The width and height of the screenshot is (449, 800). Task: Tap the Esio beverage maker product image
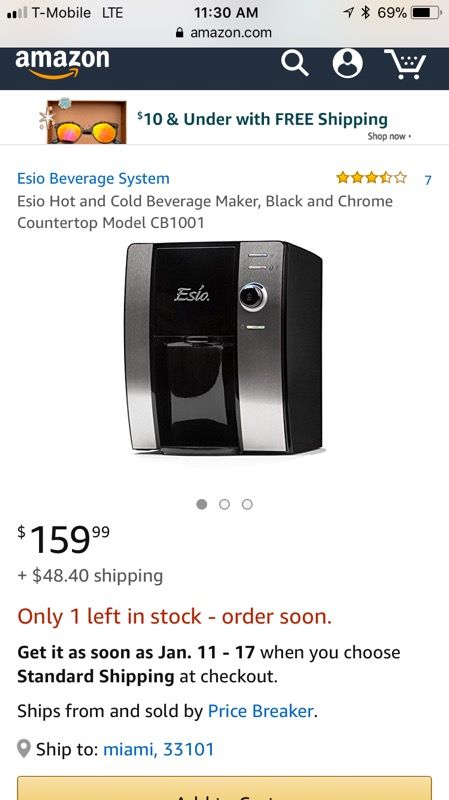click(223, 348)
